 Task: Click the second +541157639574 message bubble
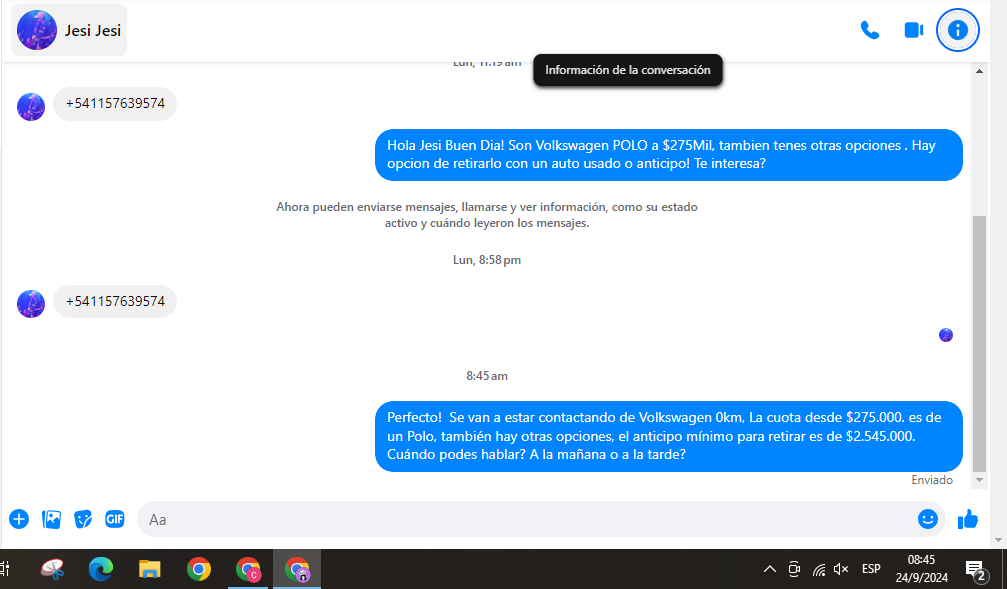(x=115, y=301)
